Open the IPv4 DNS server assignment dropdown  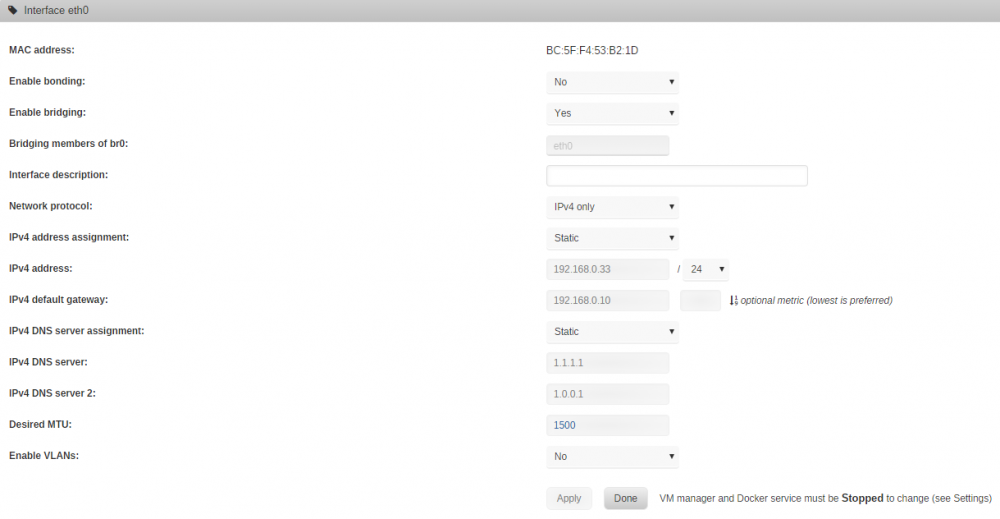pos(612,332)
